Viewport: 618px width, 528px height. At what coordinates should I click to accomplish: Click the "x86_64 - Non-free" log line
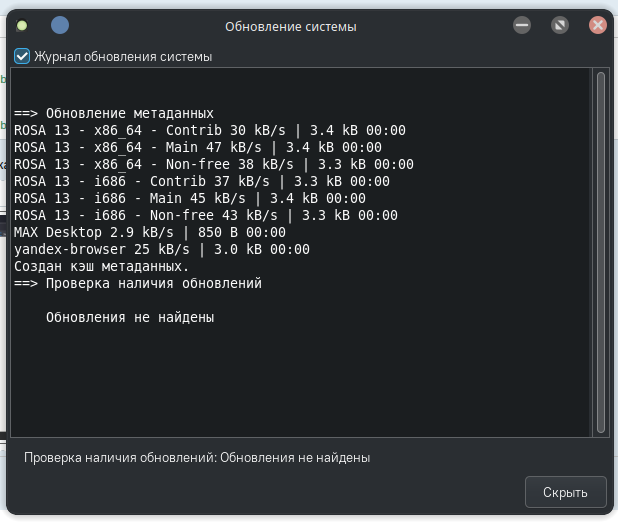(x=214, y=164)
